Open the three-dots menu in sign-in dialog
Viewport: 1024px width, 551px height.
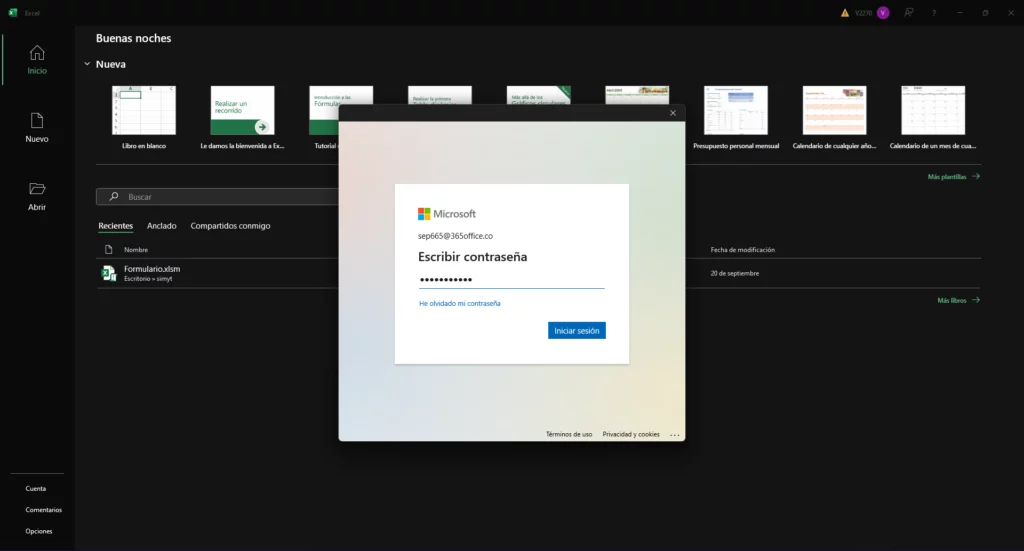675,435
